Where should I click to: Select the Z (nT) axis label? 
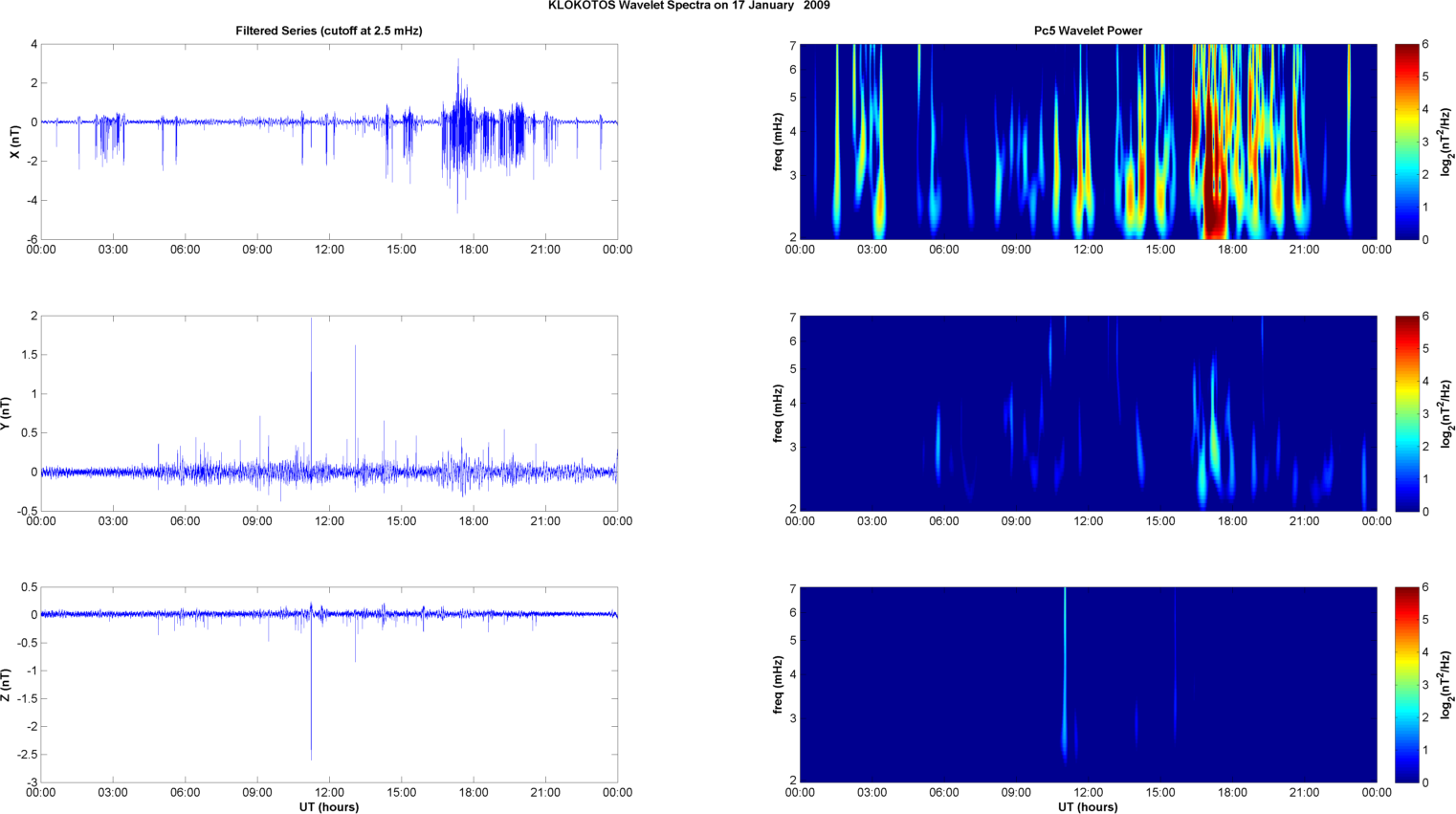[6, 685]
